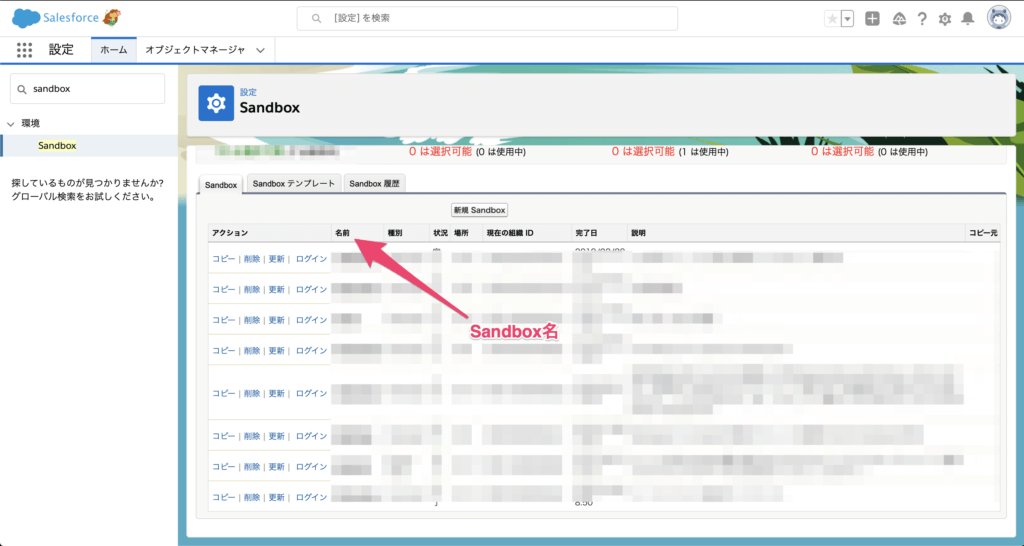Click the Setup gear icon in header
This screenshot has width=1024, height=546.
tap(945, 19)
